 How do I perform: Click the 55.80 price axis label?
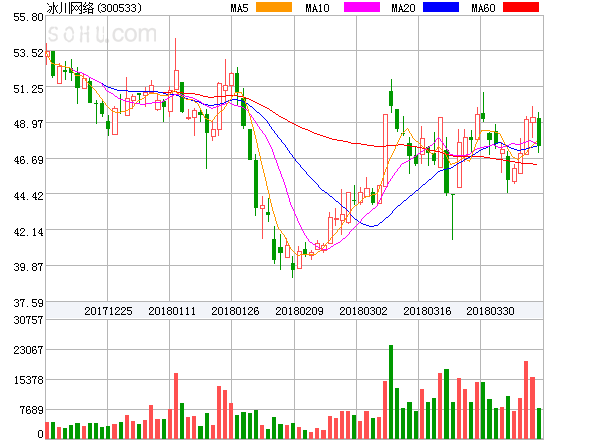(x=28, y=17)
